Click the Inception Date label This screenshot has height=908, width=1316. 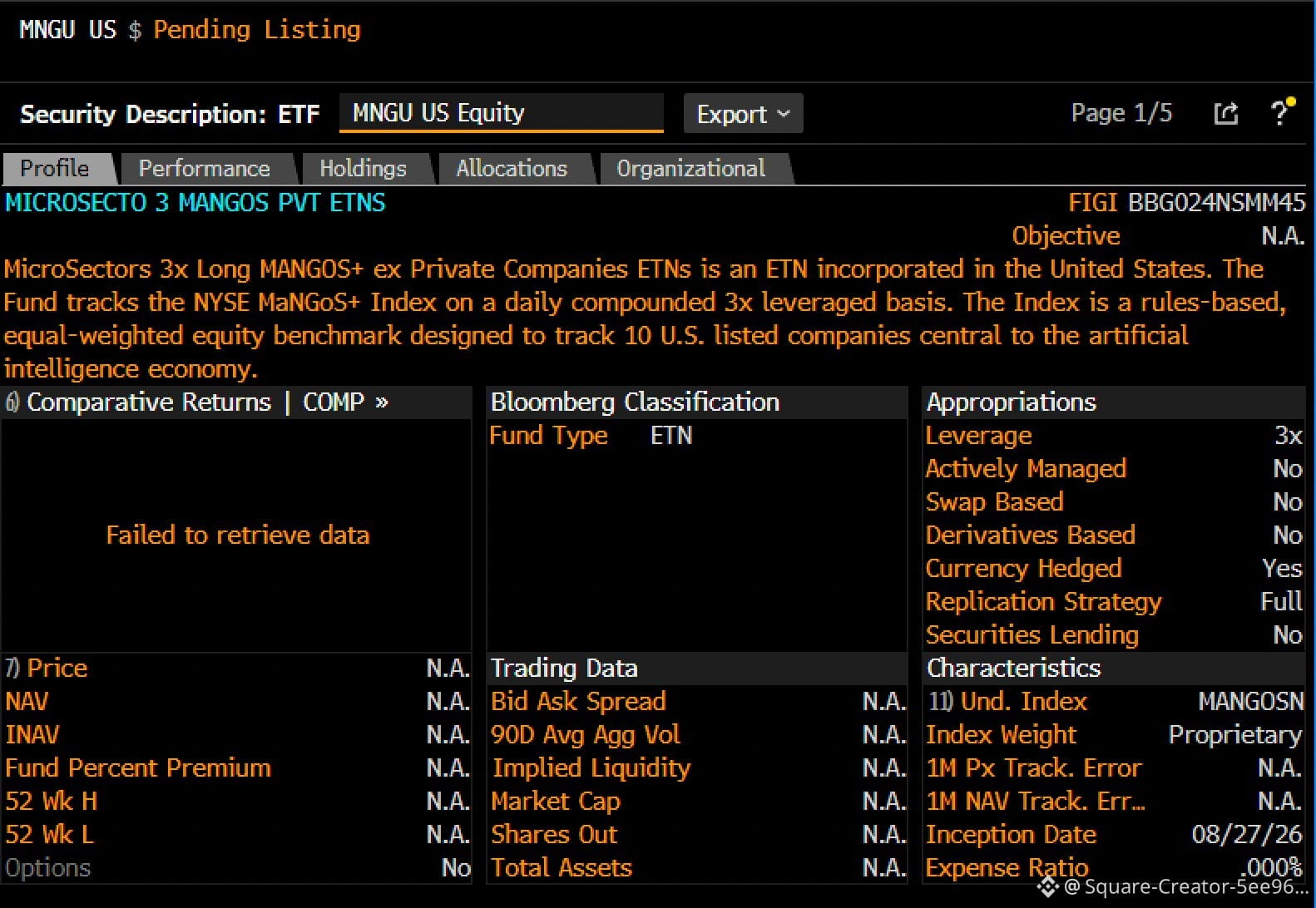1012,835
